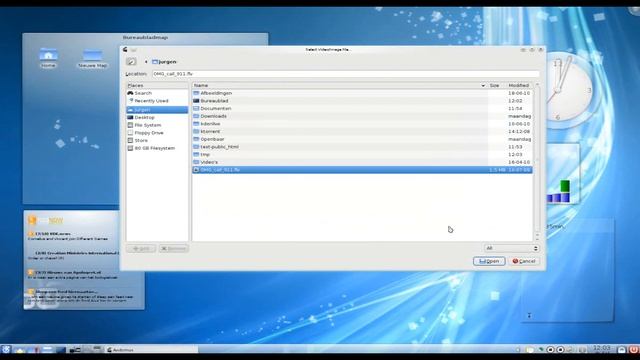Viewport: 640px width, 360px height.
Task: Open the All file-type filter dropdown
Action: tap(511, 248)
